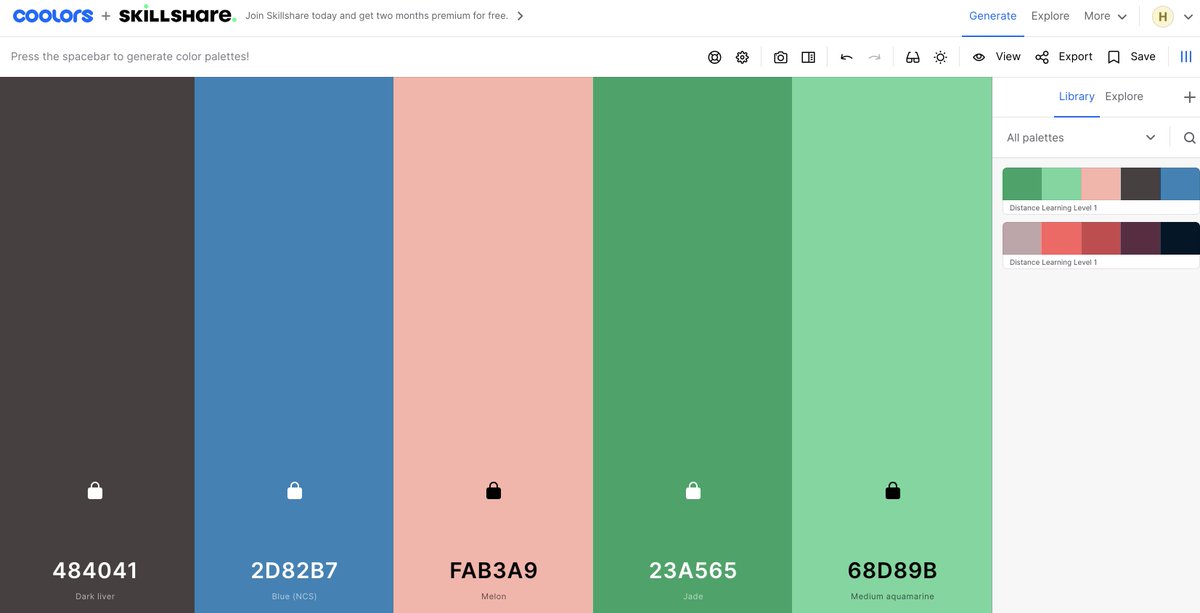Toggle the lock on Melon FAB3A9
1200x613 pixels.
click(493, 491)
